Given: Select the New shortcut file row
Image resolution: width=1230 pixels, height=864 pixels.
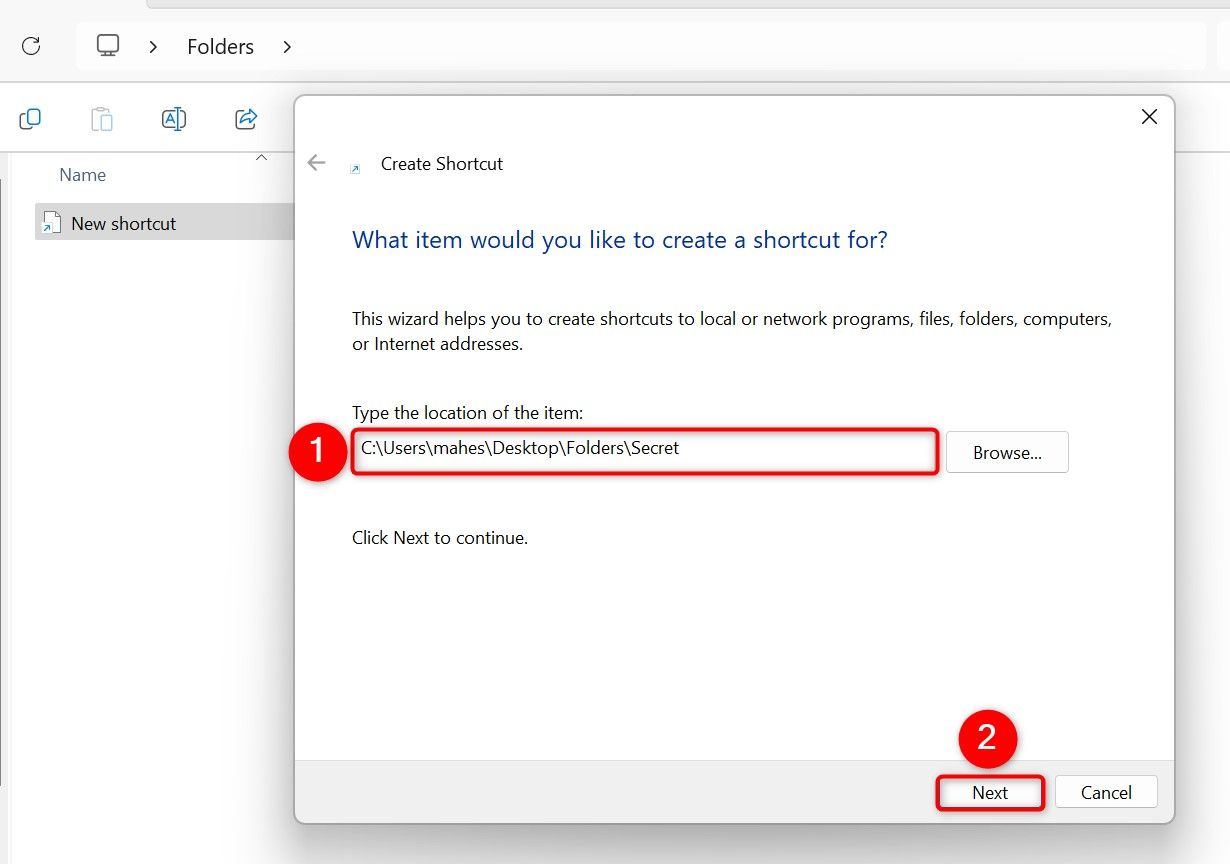Looking at the screenshot, I should coord(165,222).
